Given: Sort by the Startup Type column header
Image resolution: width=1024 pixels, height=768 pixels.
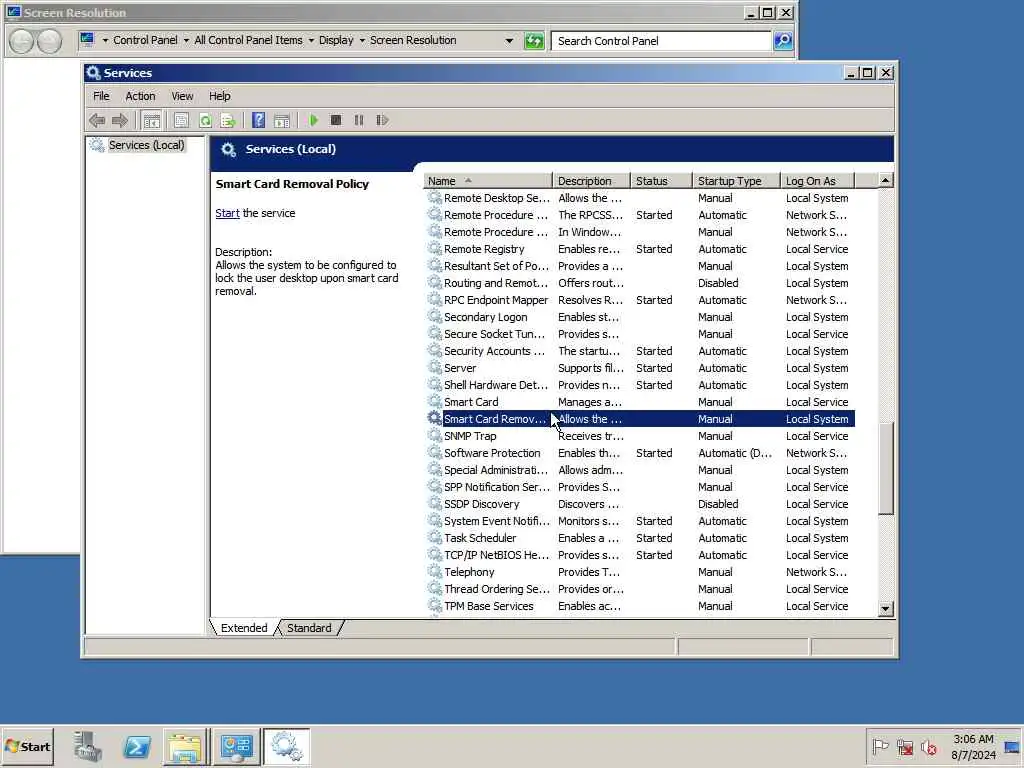Looking at the screenshot, I should point(736,181).
